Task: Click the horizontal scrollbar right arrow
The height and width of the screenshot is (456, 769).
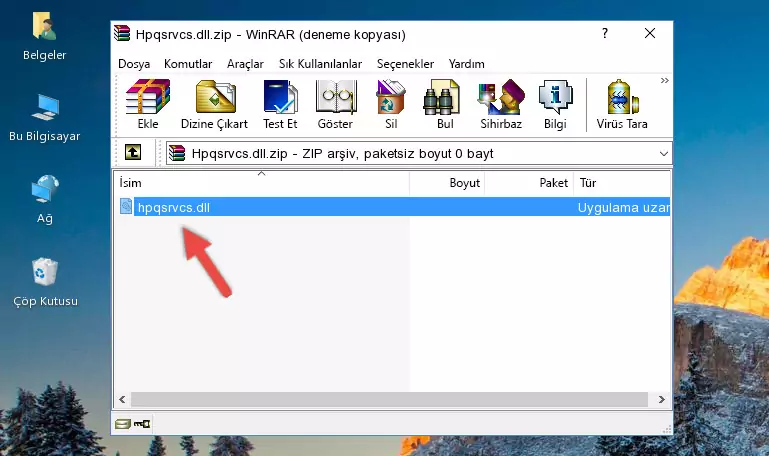Action: point(661,399)
